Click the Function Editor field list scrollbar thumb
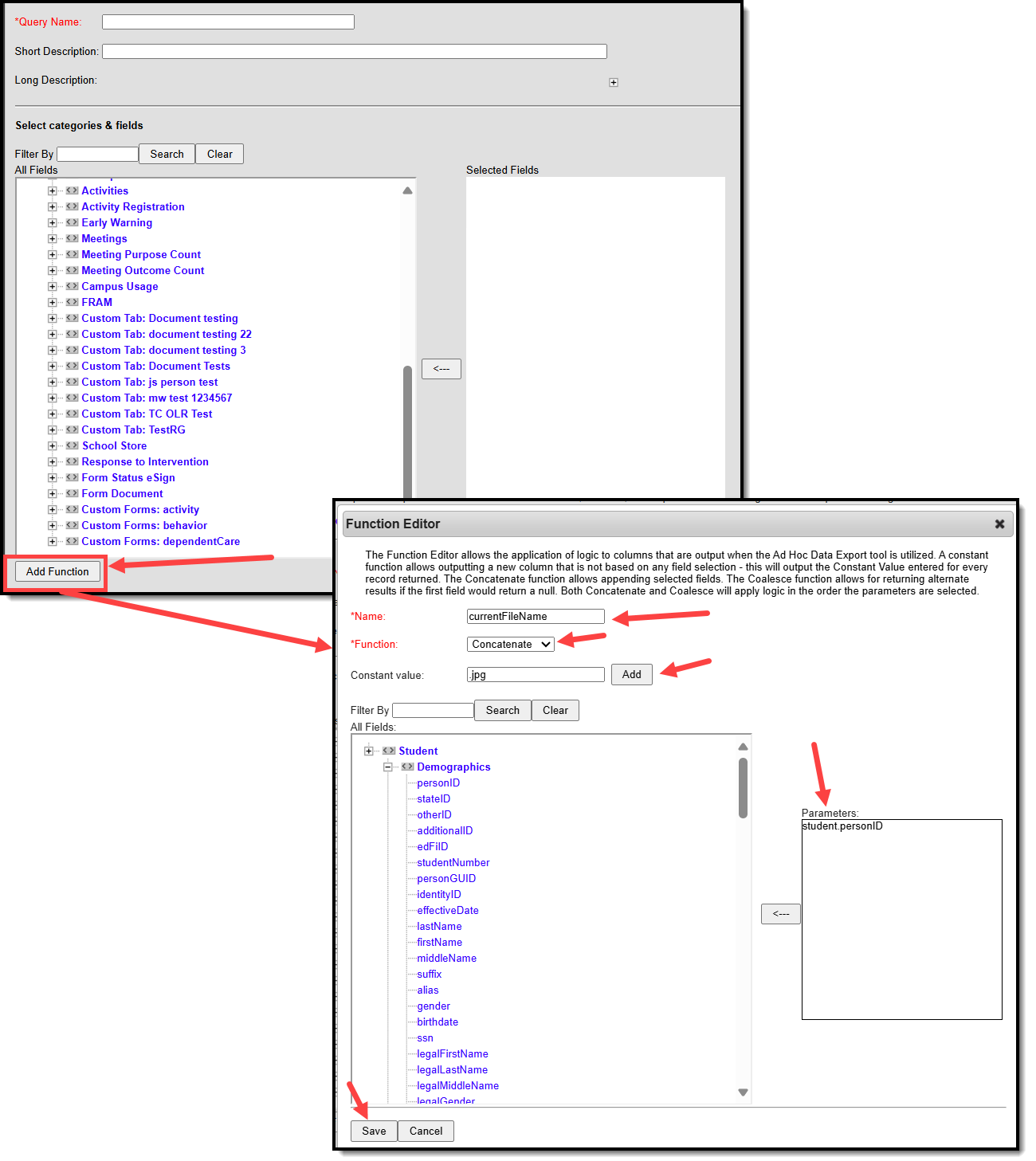Viewport: 1036px width, 1161px height. 743,787
